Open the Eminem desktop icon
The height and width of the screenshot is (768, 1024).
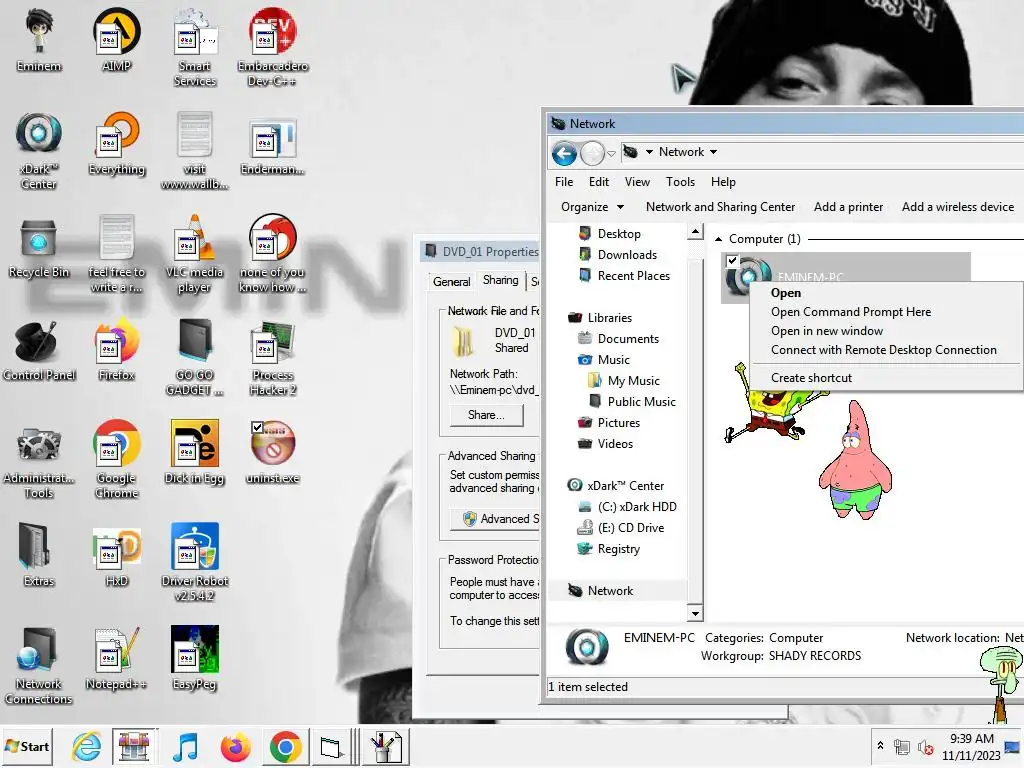[x=39, y=39]
